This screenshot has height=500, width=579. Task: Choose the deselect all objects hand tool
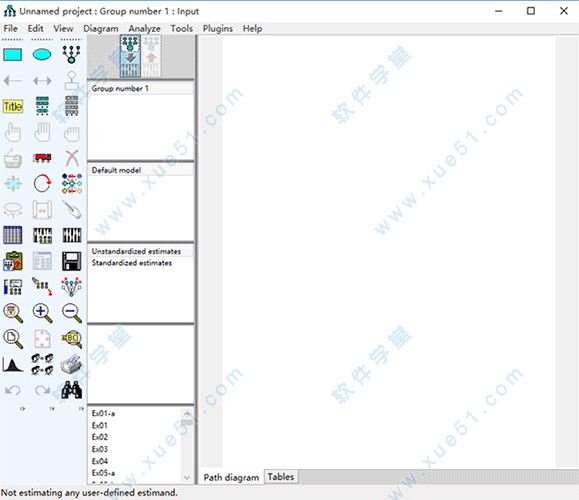click(71, 133)
